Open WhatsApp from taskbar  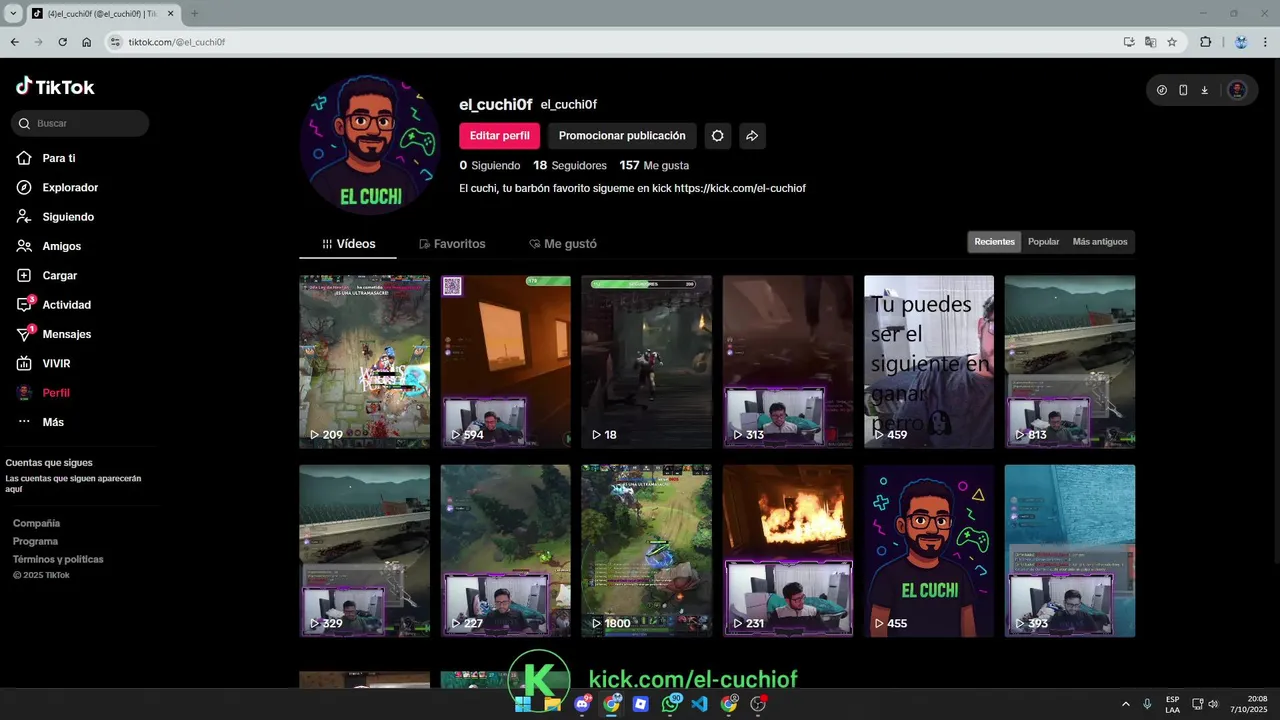point(671,704)
